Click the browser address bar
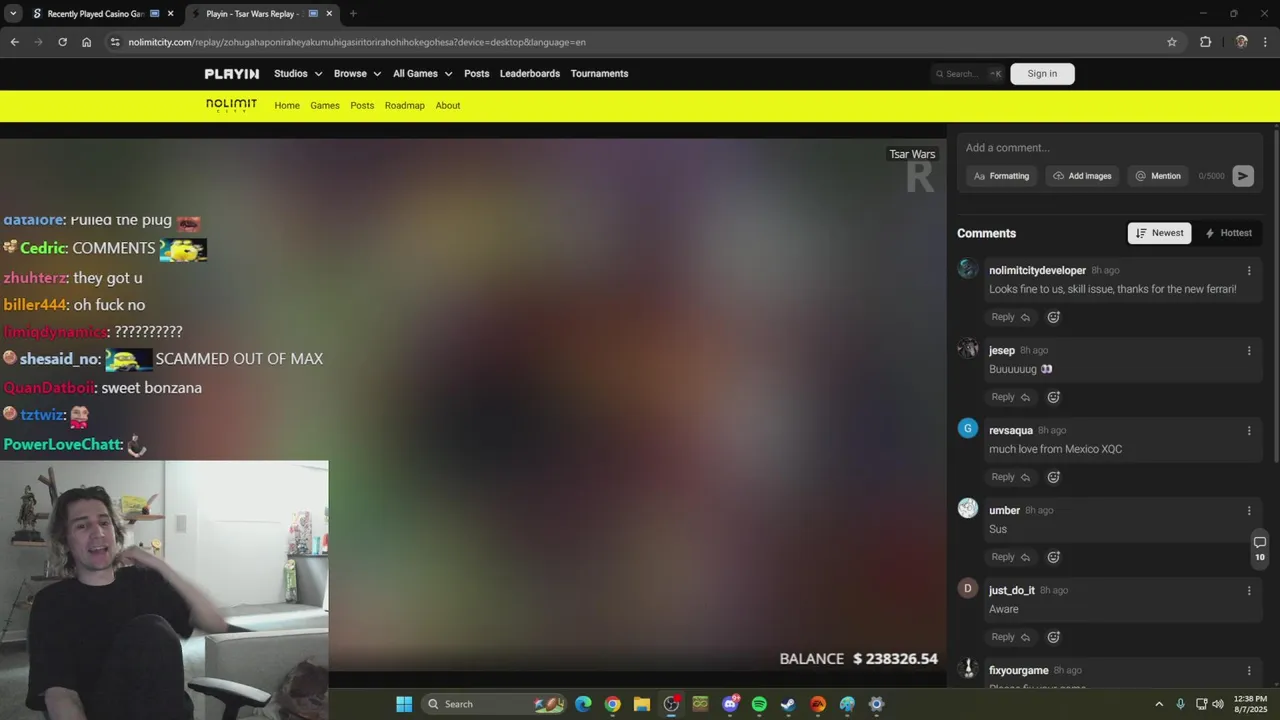 click(x=640, y=42)
